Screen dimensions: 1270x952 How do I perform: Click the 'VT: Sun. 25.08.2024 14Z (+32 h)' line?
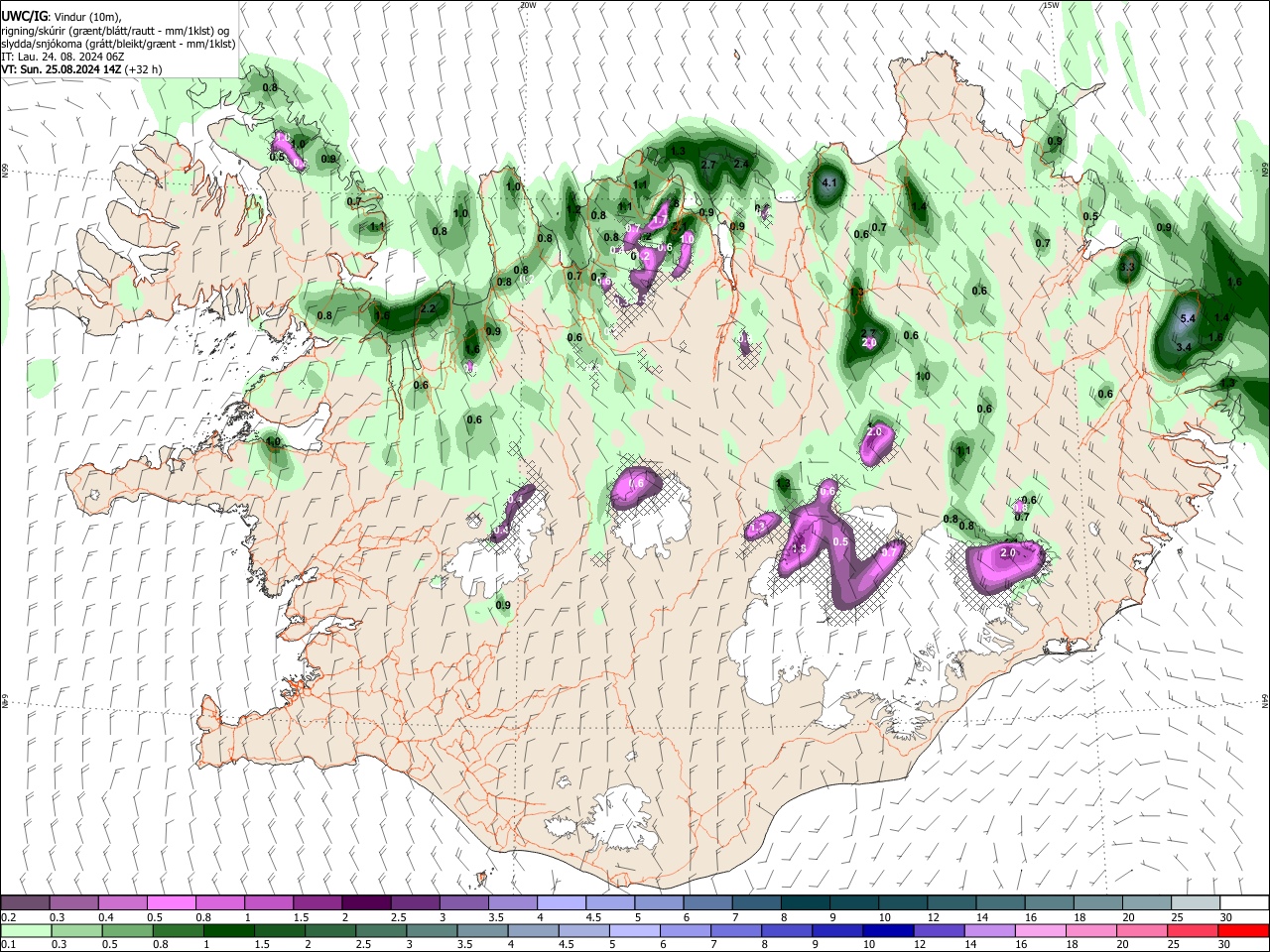pos(81,69)
